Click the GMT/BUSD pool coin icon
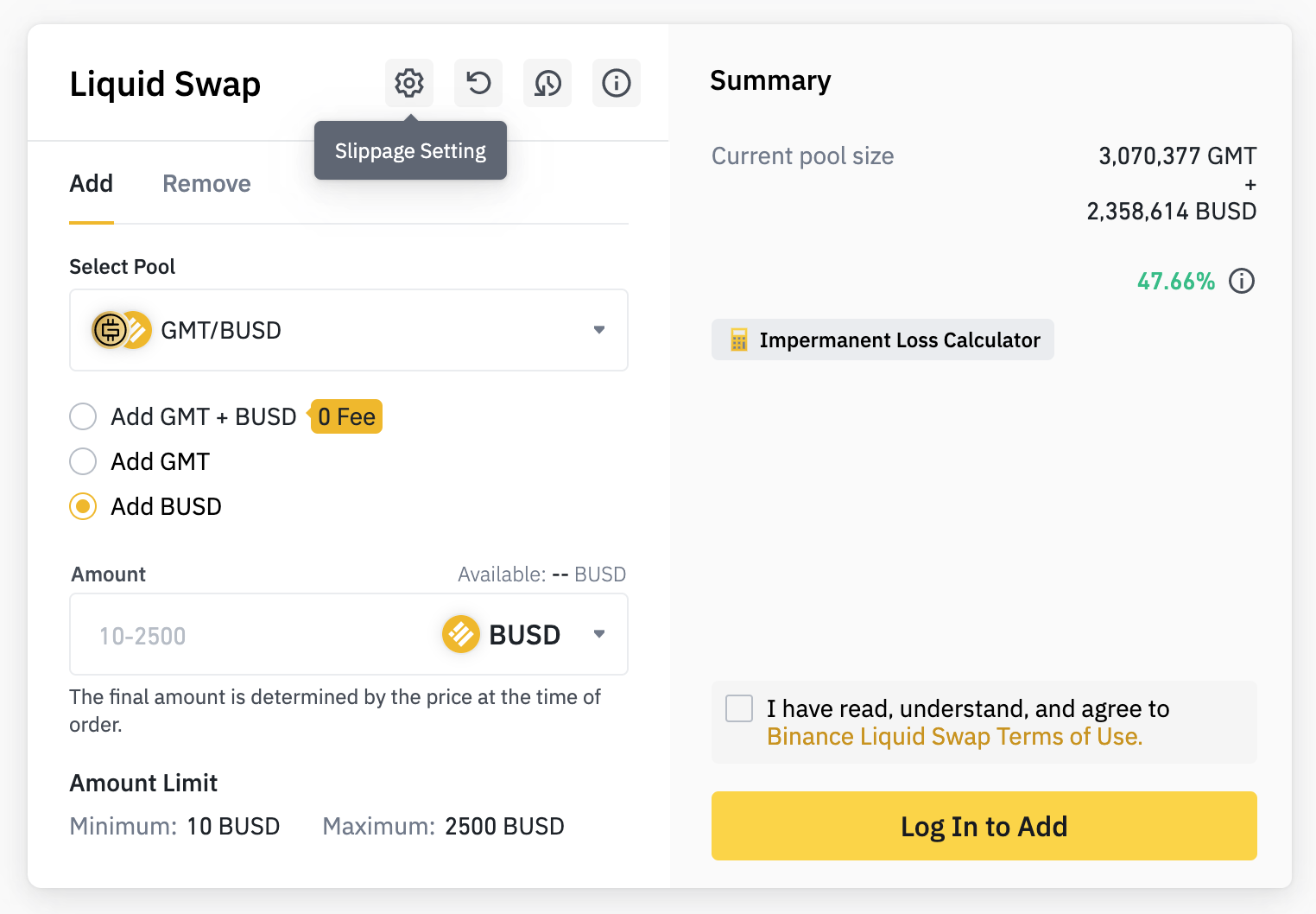Image resolution: width=1316 pixels, height=914 pixels. click(122, 330)
